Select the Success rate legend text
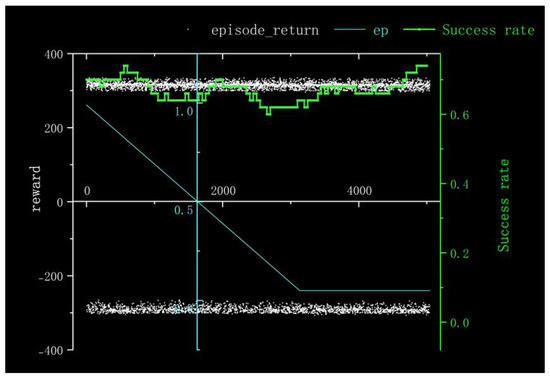 tap(488, 30)
